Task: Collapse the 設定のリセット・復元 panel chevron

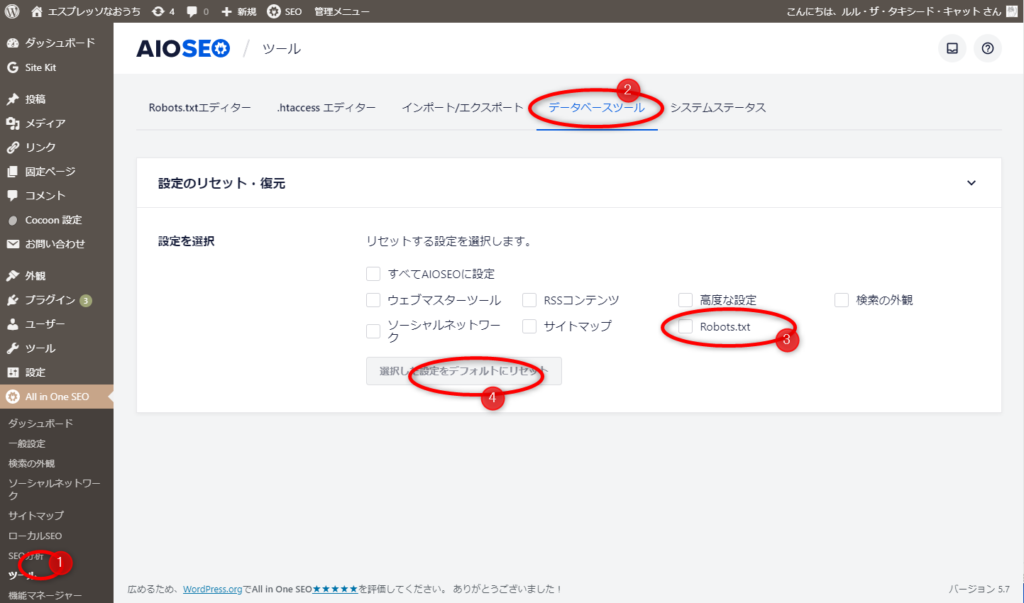Action: click(971, 183)
